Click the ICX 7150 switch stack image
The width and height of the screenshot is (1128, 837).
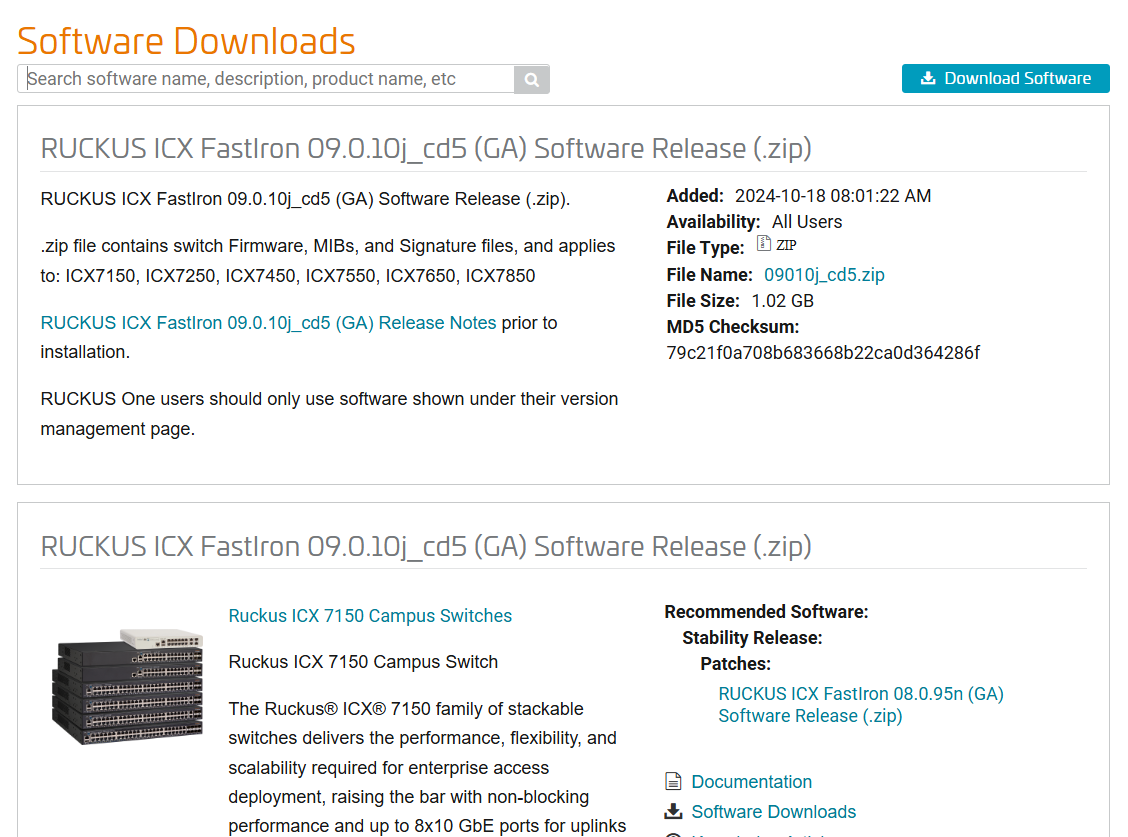pyautogui.click(x=127, y=686)
